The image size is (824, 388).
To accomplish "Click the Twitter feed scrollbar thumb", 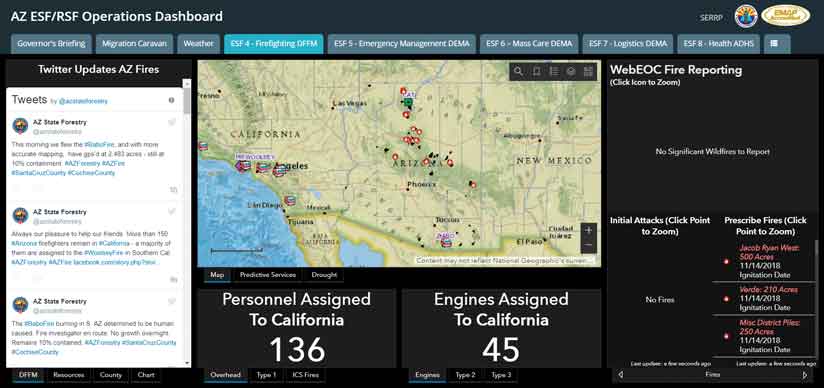I will click(x=187, y=99).
